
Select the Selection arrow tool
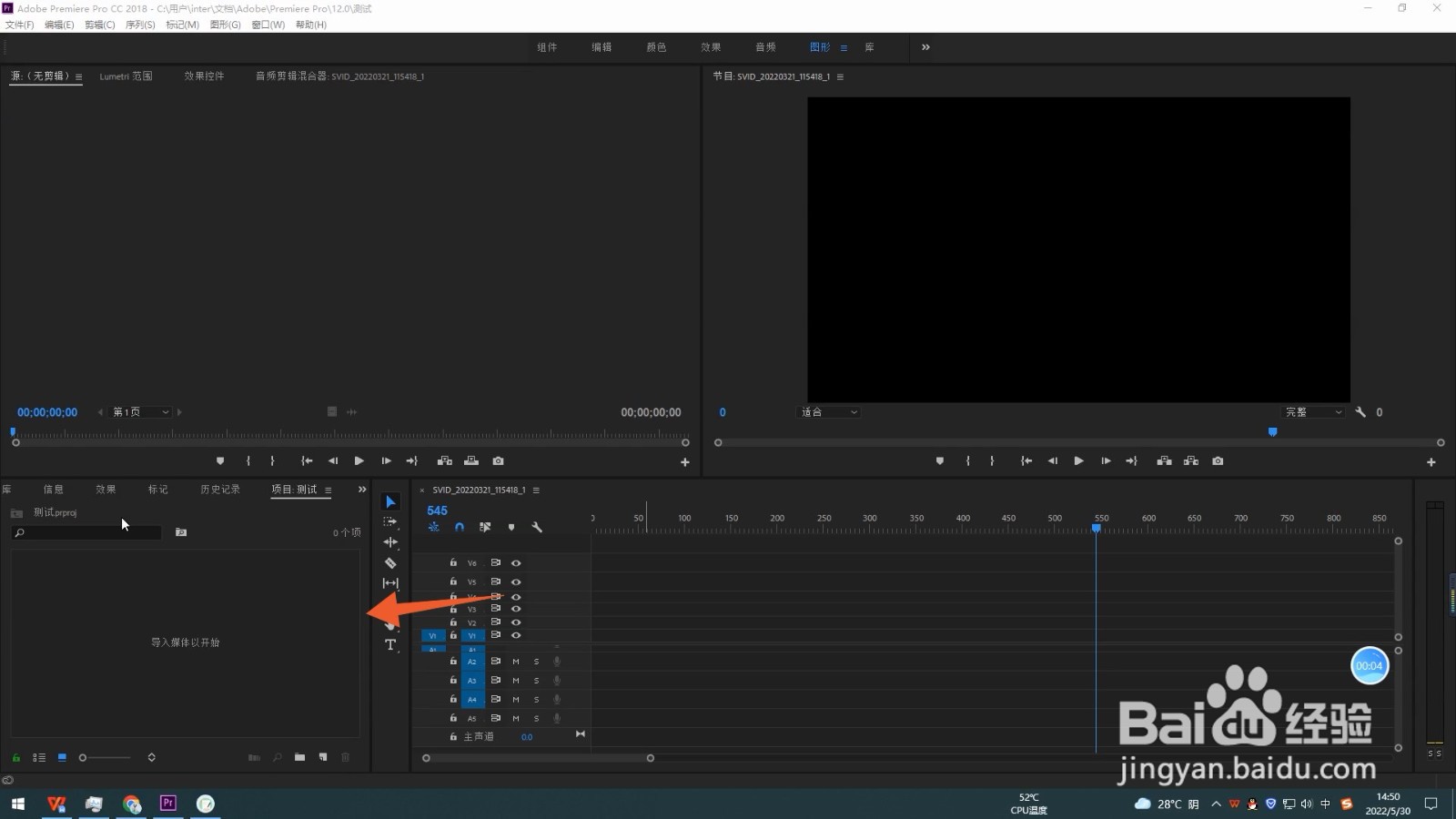tap(390, 501)
